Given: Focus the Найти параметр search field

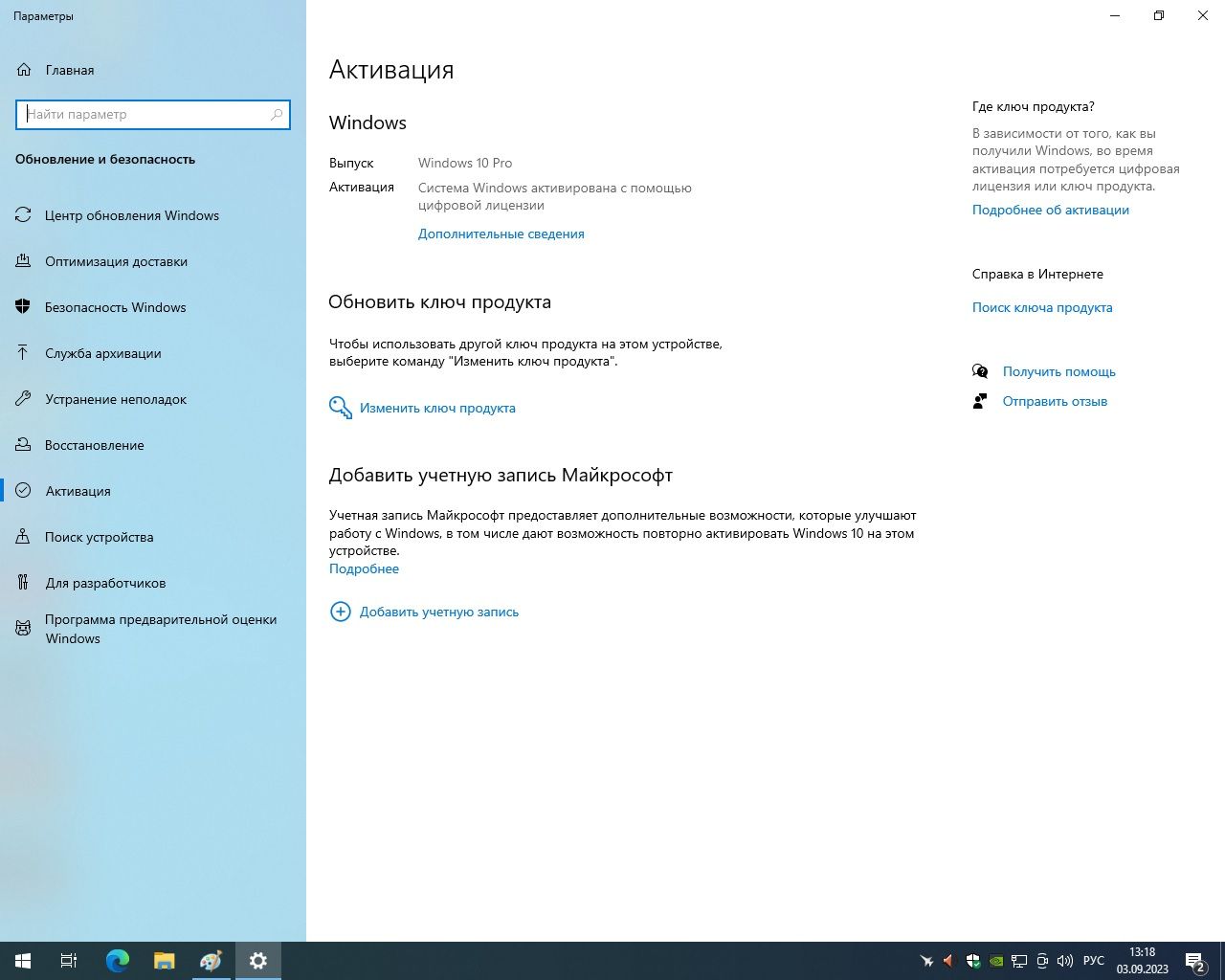Looking at the screenshot, I should point(153,114).
